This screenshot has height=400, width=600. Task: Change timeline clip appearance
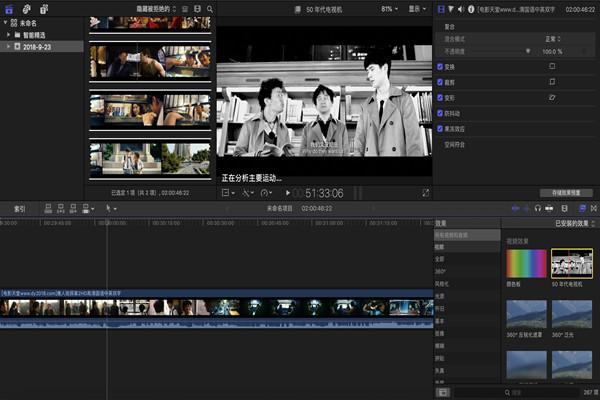click(564, 208)
